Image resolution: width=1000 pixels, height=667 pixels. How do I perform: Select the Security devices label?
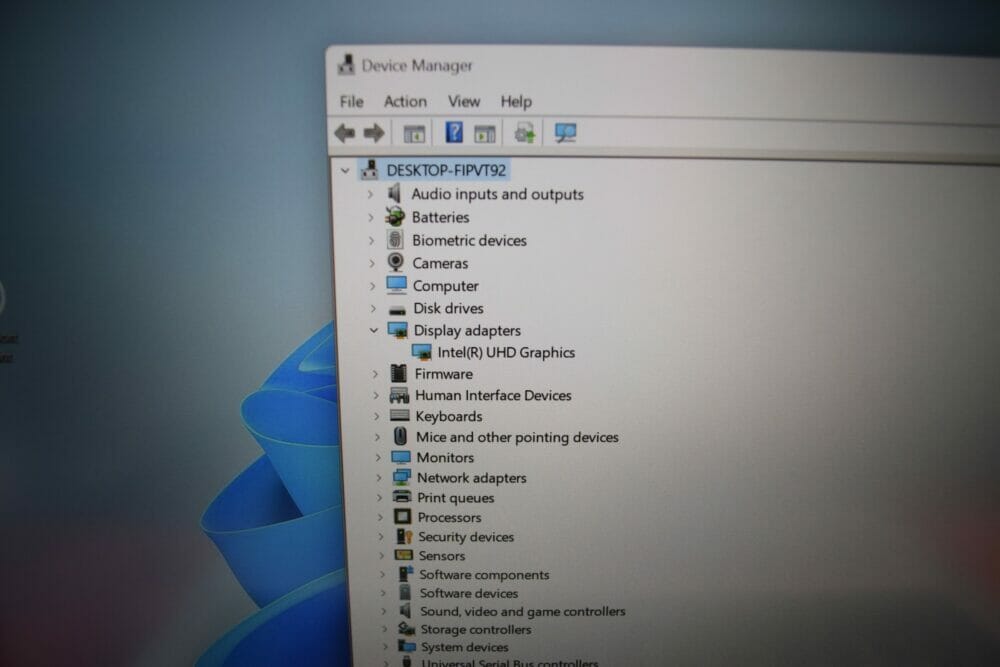(x=466, y=537)
